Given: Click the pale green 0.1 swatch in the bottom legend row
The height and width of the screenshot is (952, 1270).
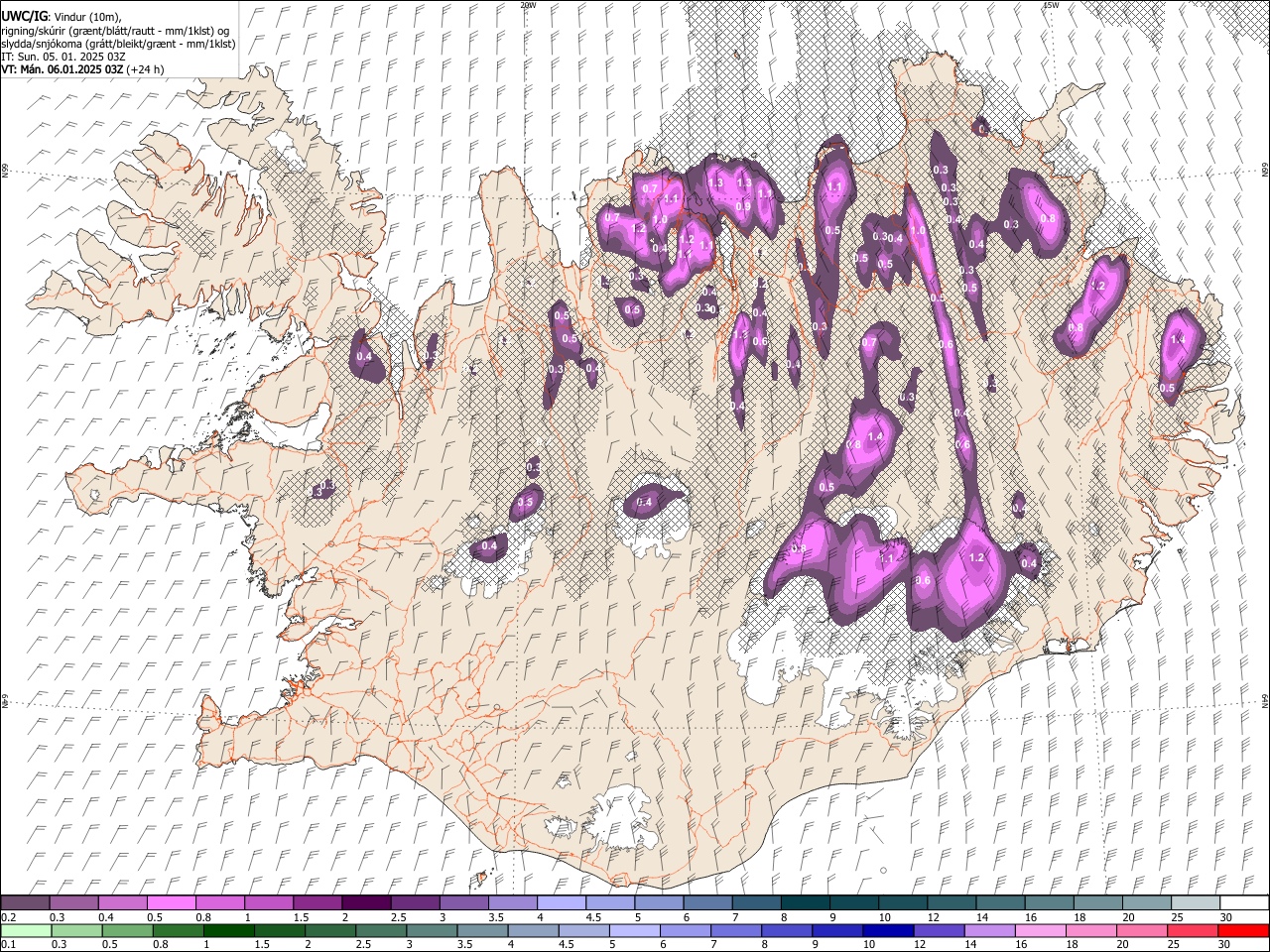Looking at the screenshot, I should pyautogui.click(x=26, y=931).
